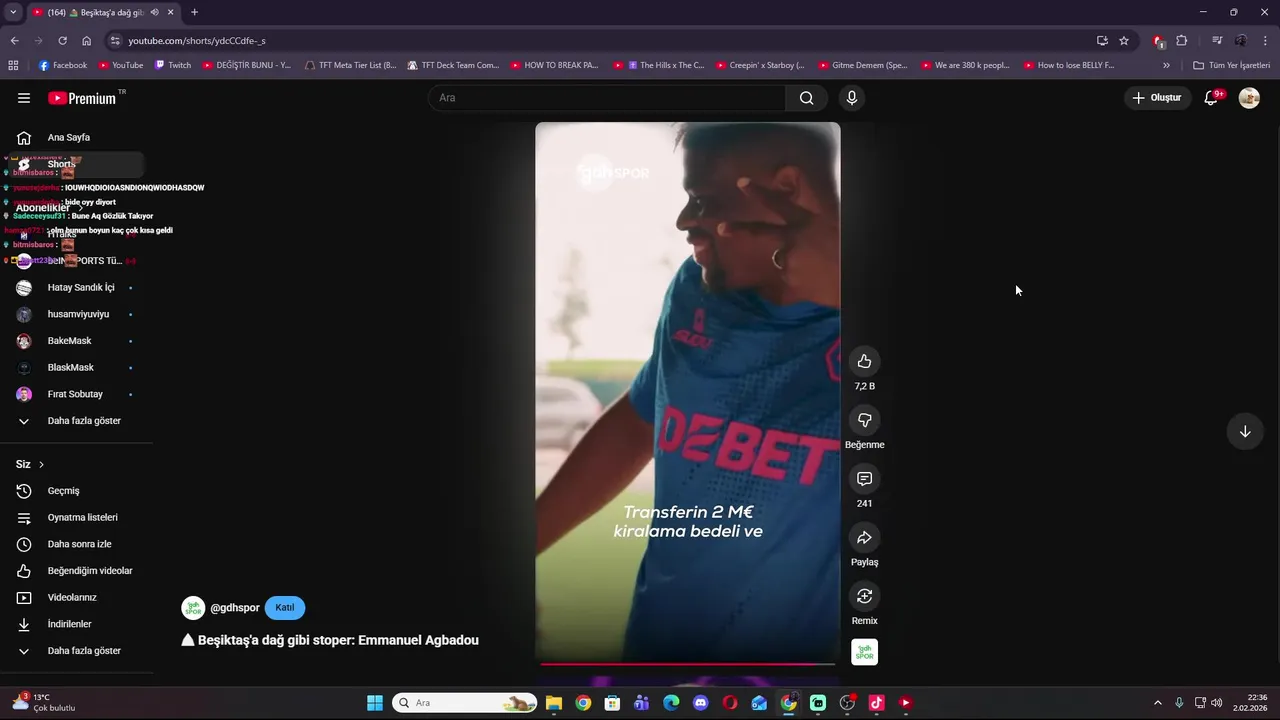This screenshot has width=1280, height=720.
Task: Open Videolarınız
Action: pos(76,598)
